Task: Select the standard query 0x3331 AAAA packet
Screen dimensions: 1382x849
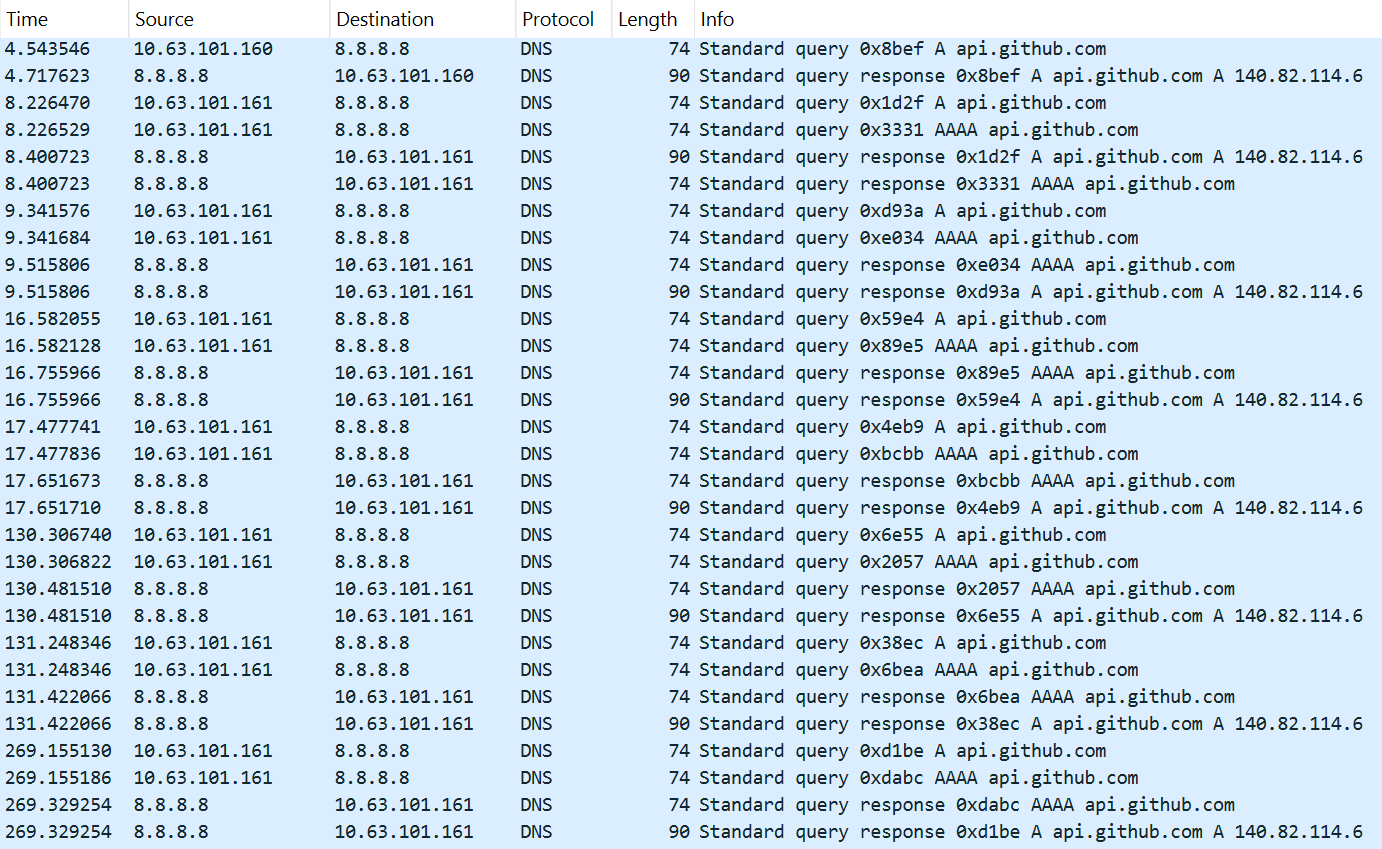Action: click(900, 130)
